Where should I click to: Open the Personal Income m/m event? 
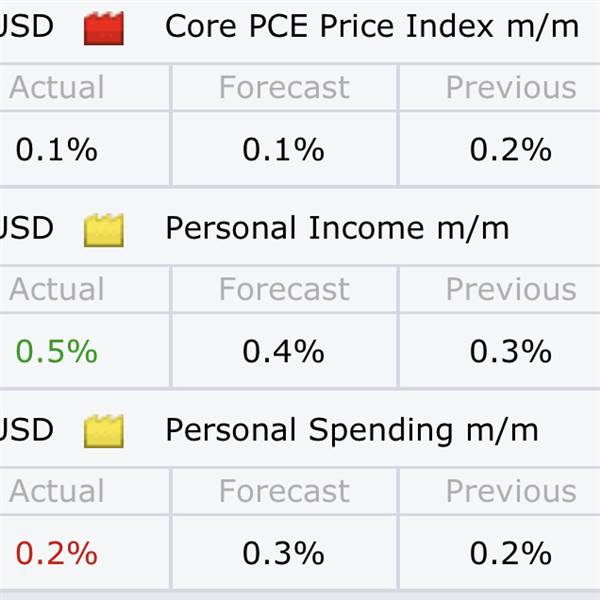pos(337,228)
